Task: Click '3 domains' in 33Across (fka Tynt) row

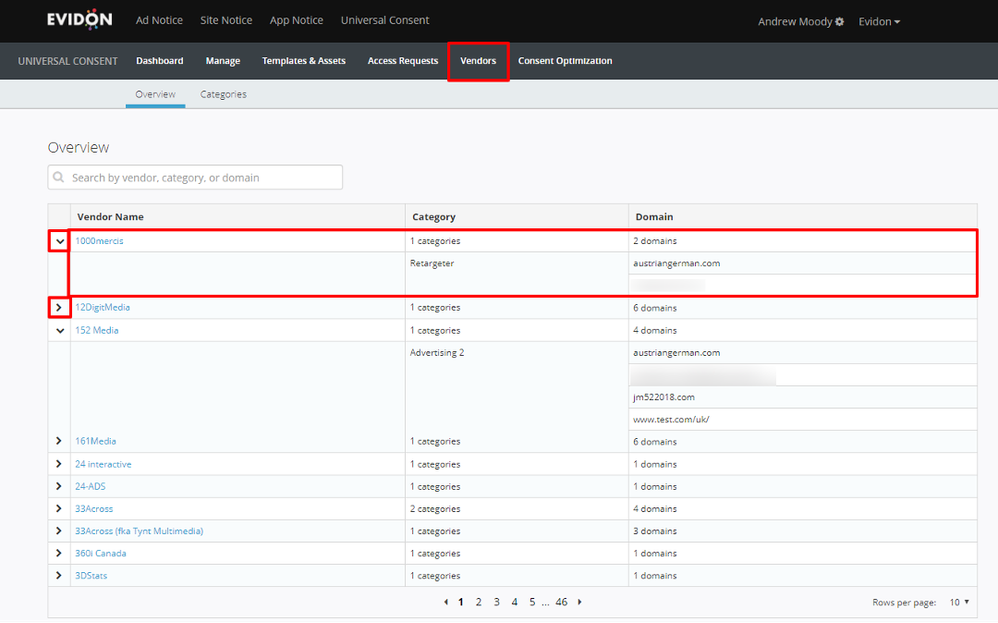Action: pos(655,531)
